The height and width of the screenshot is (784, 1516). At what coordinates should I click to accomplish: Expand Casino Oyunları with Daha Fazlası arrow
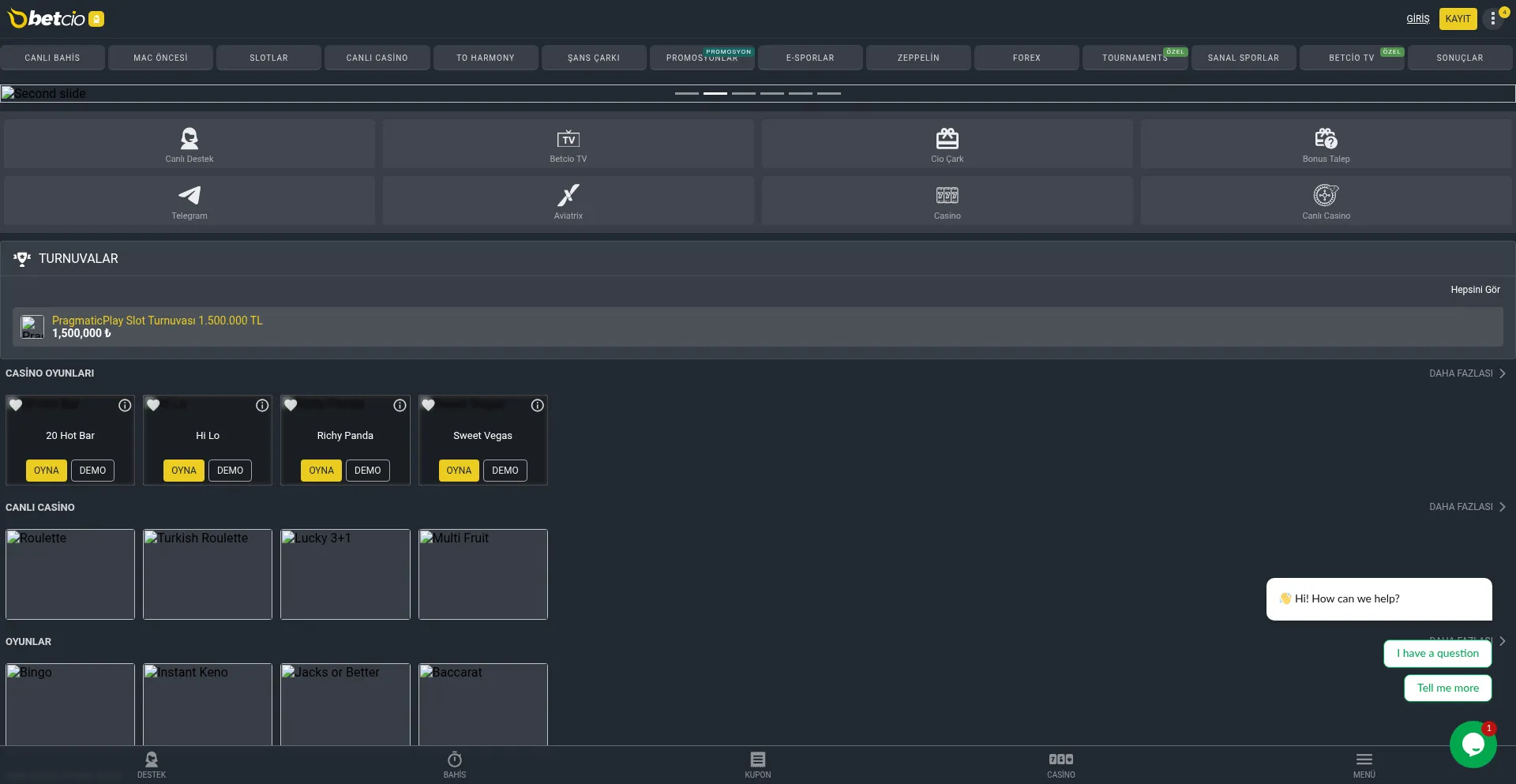[x=1502, y=373]
